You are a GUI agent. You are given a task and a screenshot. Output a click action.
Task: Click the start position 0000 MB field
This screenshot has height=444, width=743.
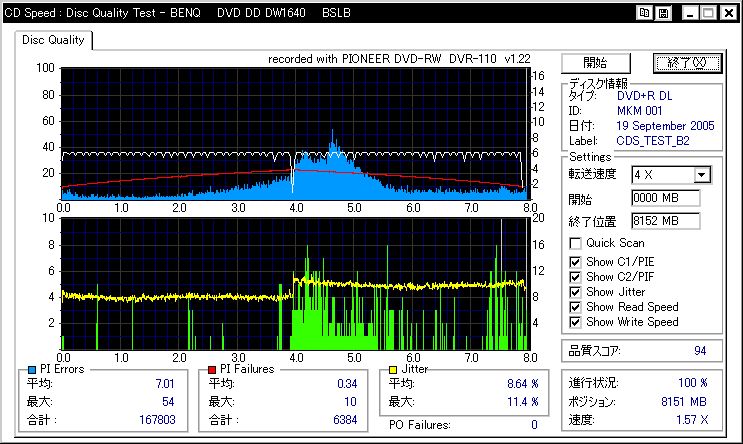[665, 198]
